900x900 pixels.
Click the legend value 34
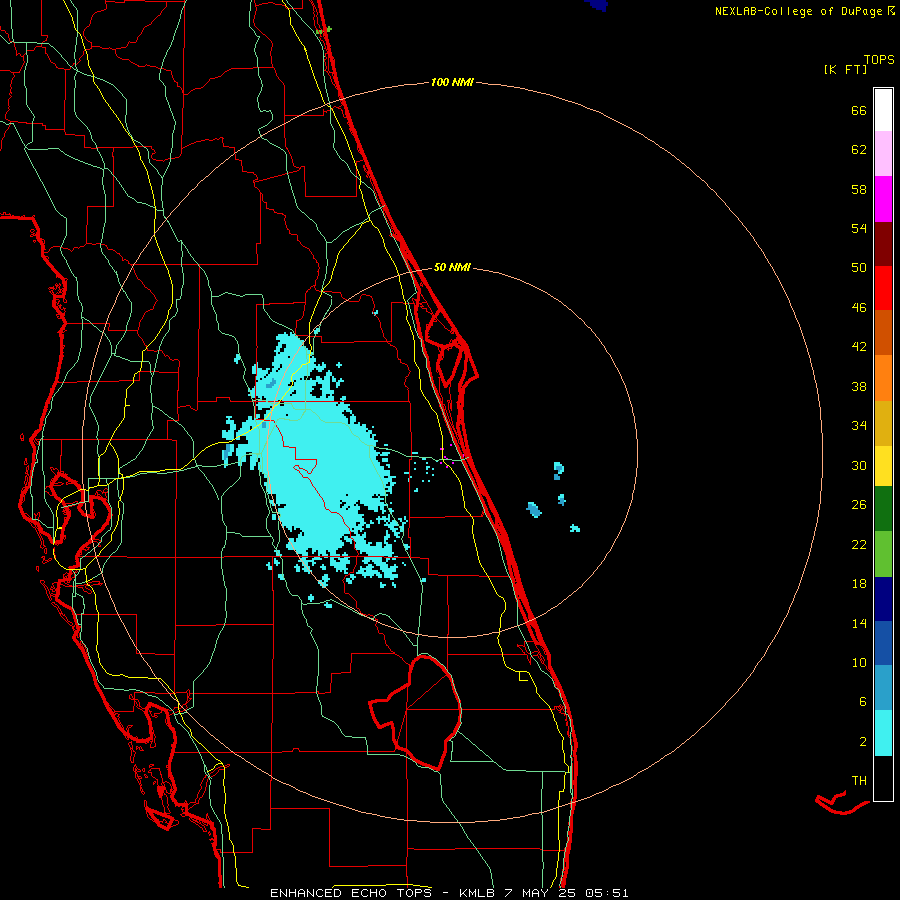click(x=859, y=426)
